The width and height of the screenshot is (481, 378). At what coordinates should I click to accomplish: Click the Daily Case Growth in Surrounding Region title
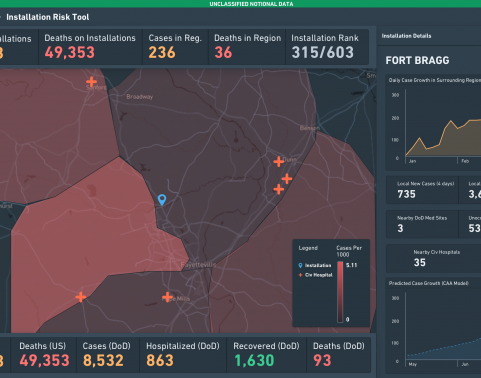click(x=435, y=80)
